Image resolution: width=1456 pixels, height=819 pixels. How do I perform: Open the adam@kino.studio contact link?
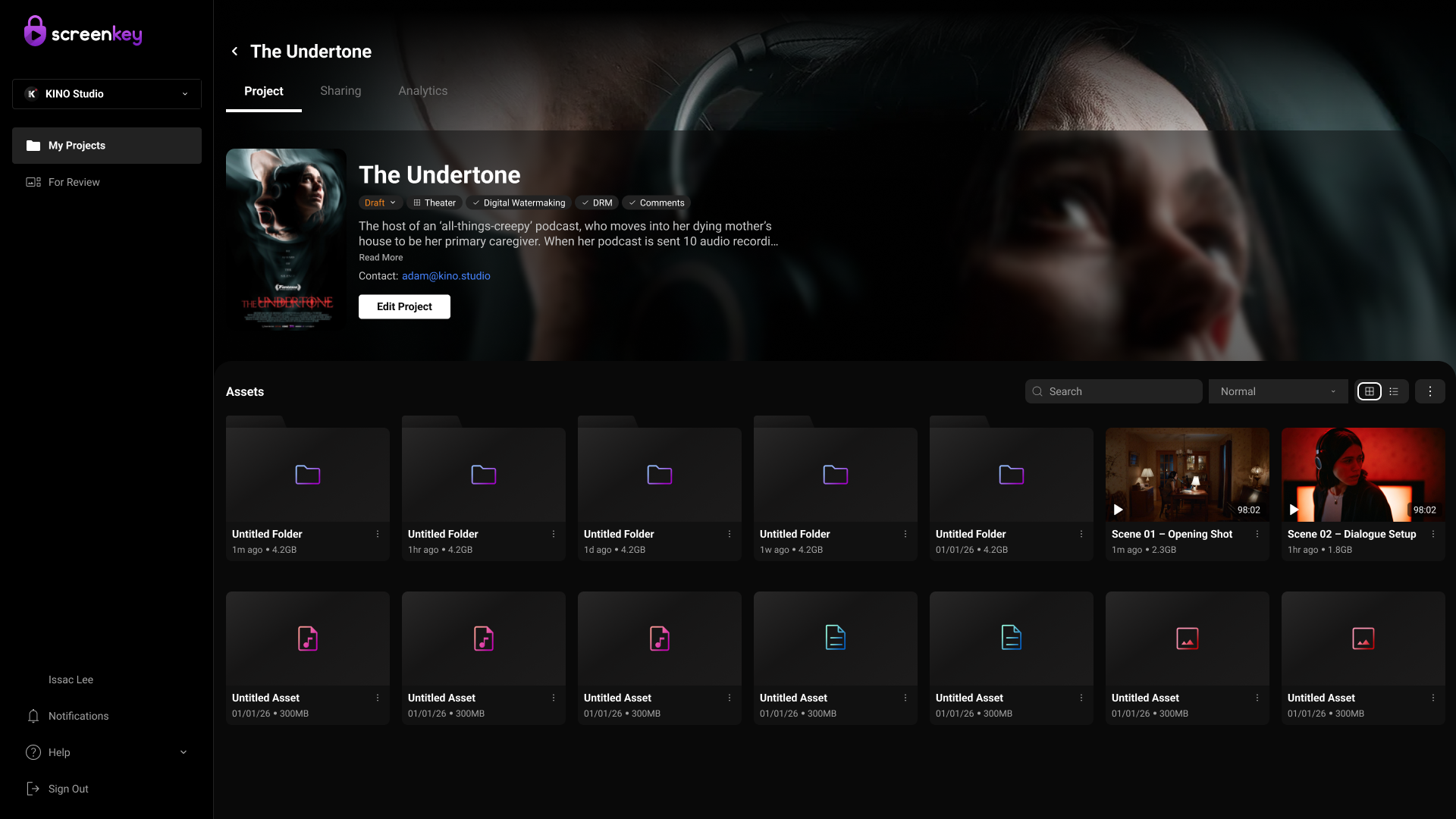click(x=446, y=276)
